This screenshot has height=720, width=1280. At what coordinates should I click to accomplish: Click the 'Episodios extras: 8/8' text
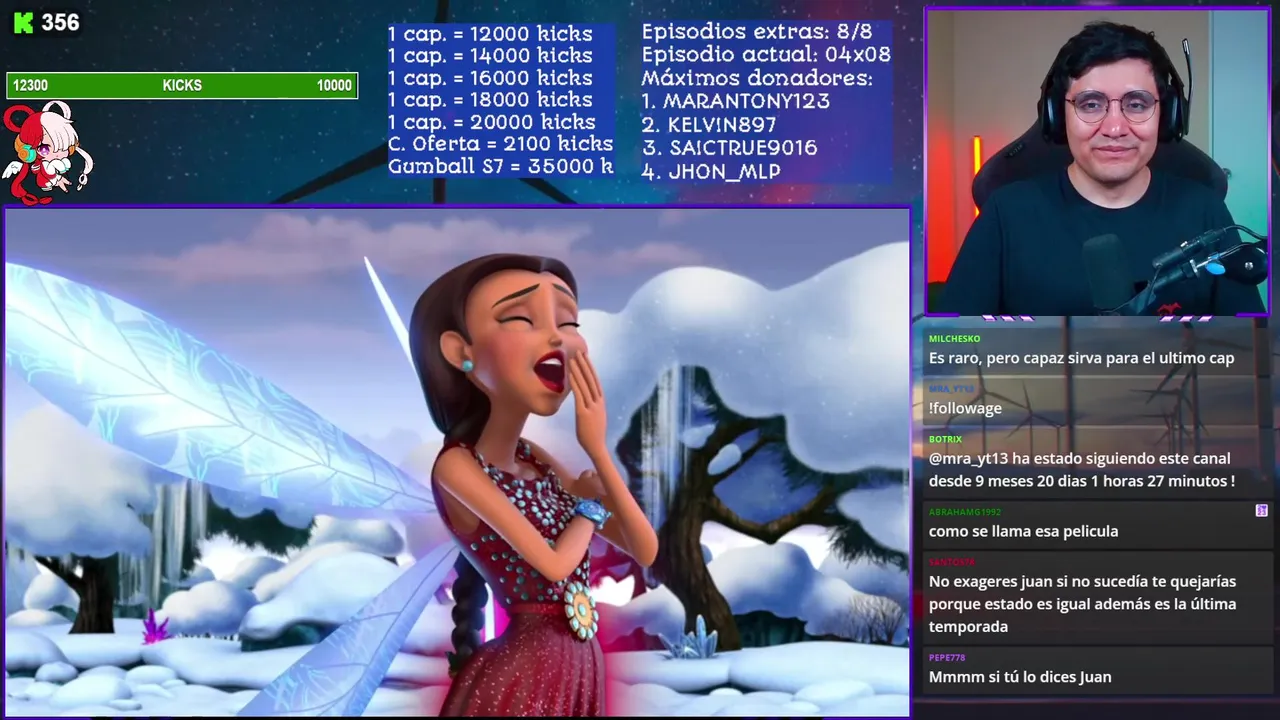pyautogui.click(x=757, y=32)
